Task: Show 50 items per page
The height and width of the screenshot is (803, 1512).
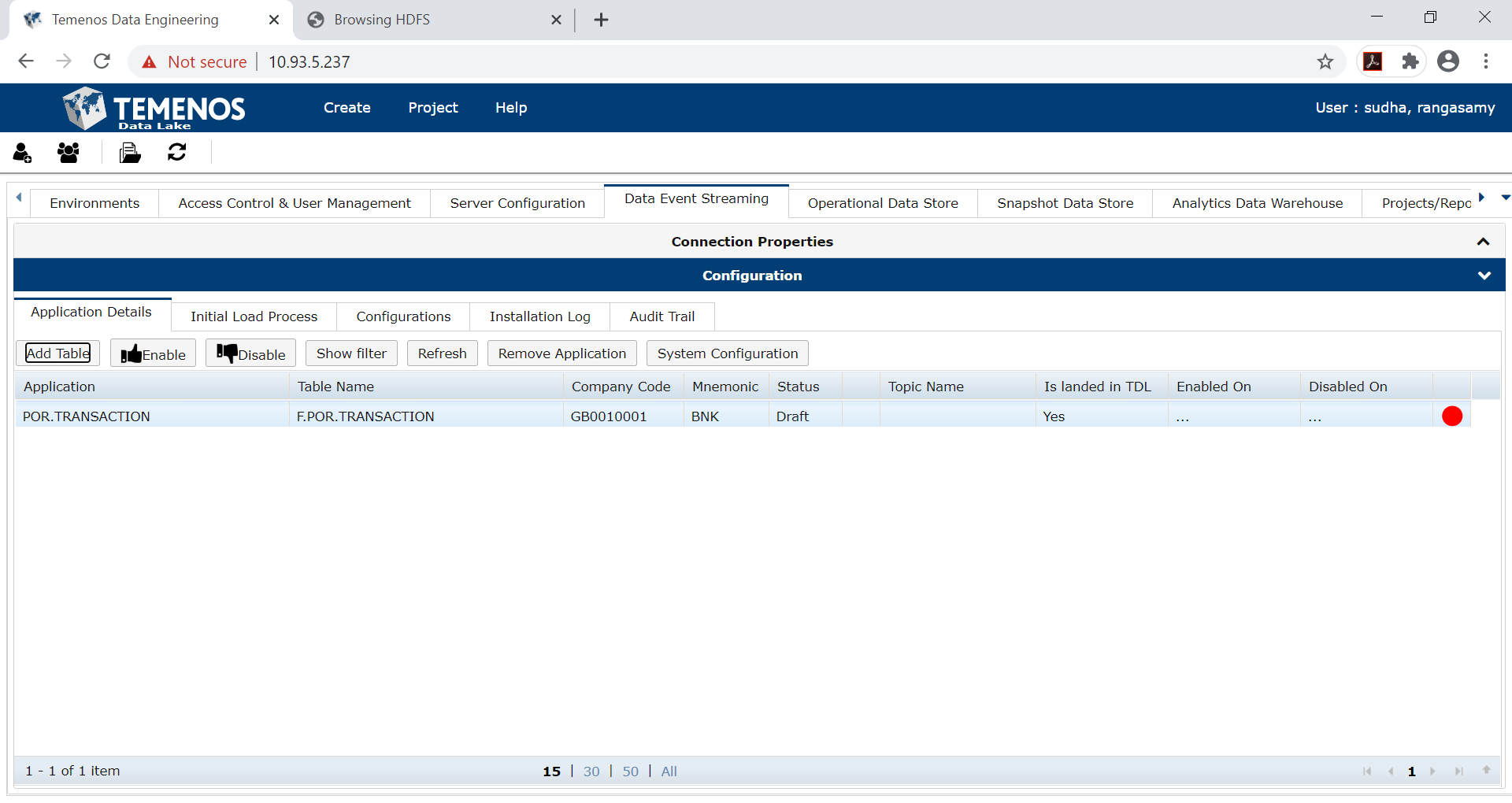Action: pos(629,771)
